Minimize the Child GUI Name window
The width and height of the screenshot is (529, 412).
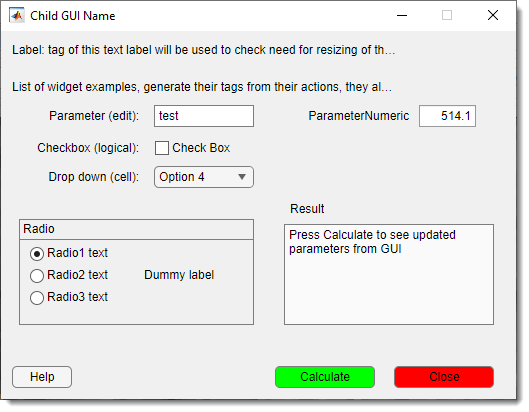click(402, 16)
